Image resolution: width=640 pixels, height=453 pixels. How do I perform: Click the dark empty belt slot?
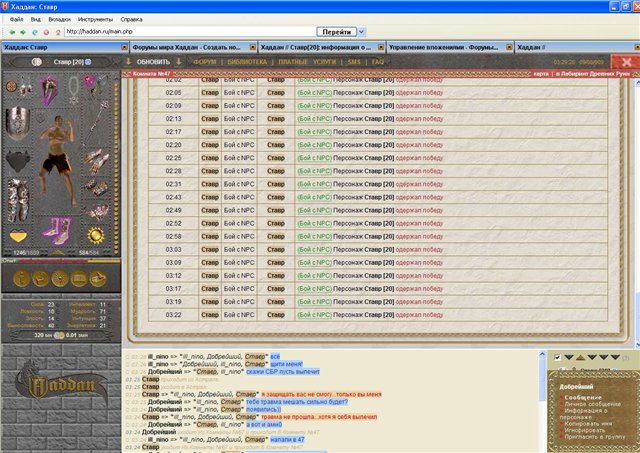(18, 161)
